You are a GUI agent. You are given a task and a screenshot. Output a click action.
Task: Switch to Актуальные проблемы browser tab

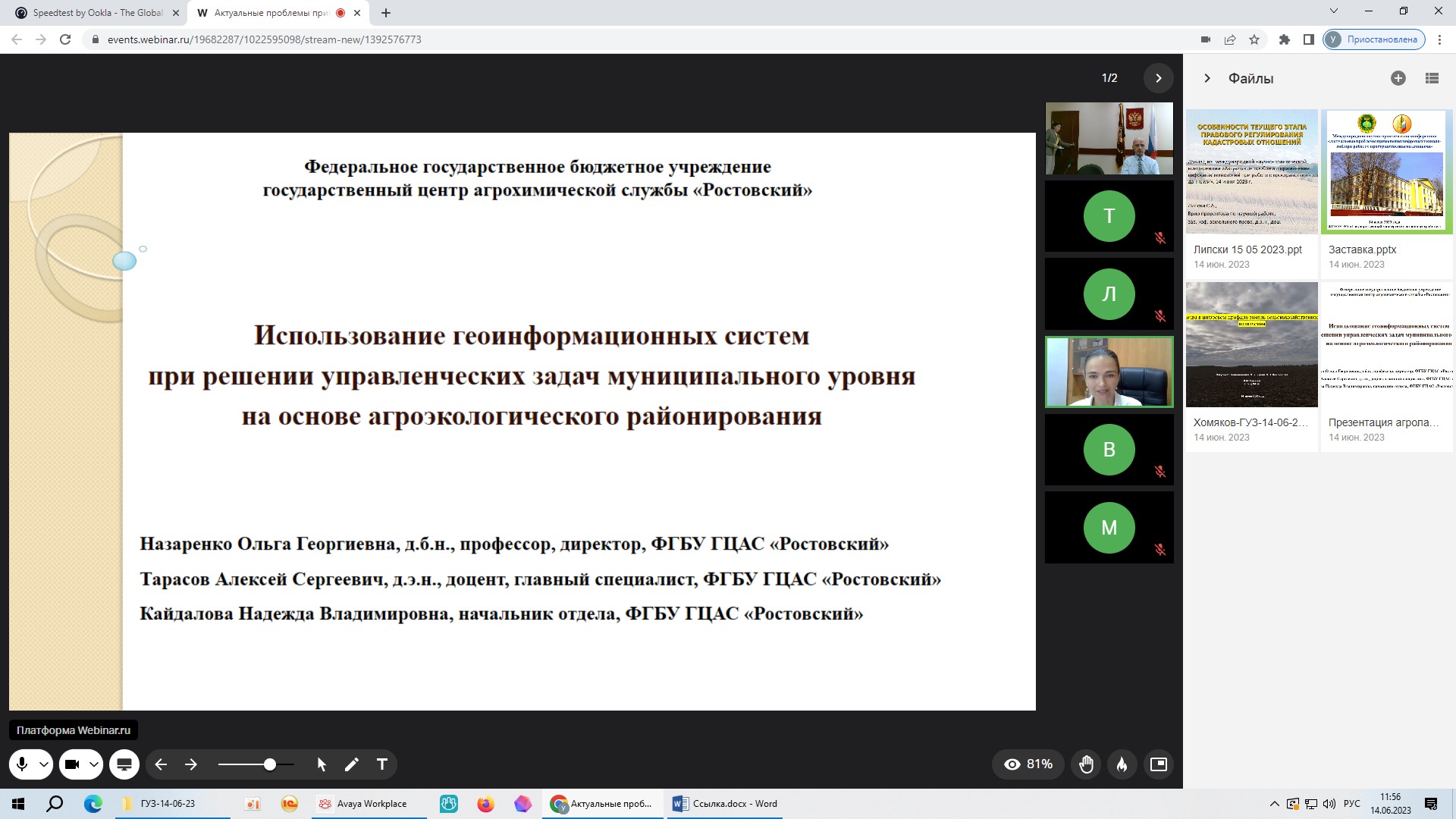coord(271,13)
